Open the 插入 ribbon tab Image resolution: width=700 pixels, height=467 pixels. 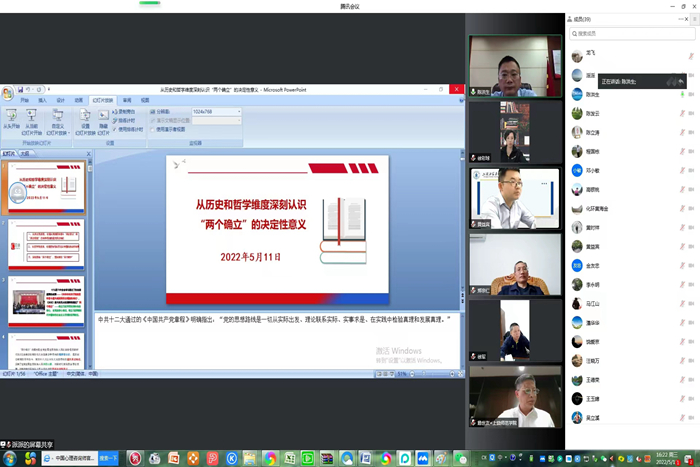(x=42, y=100)
